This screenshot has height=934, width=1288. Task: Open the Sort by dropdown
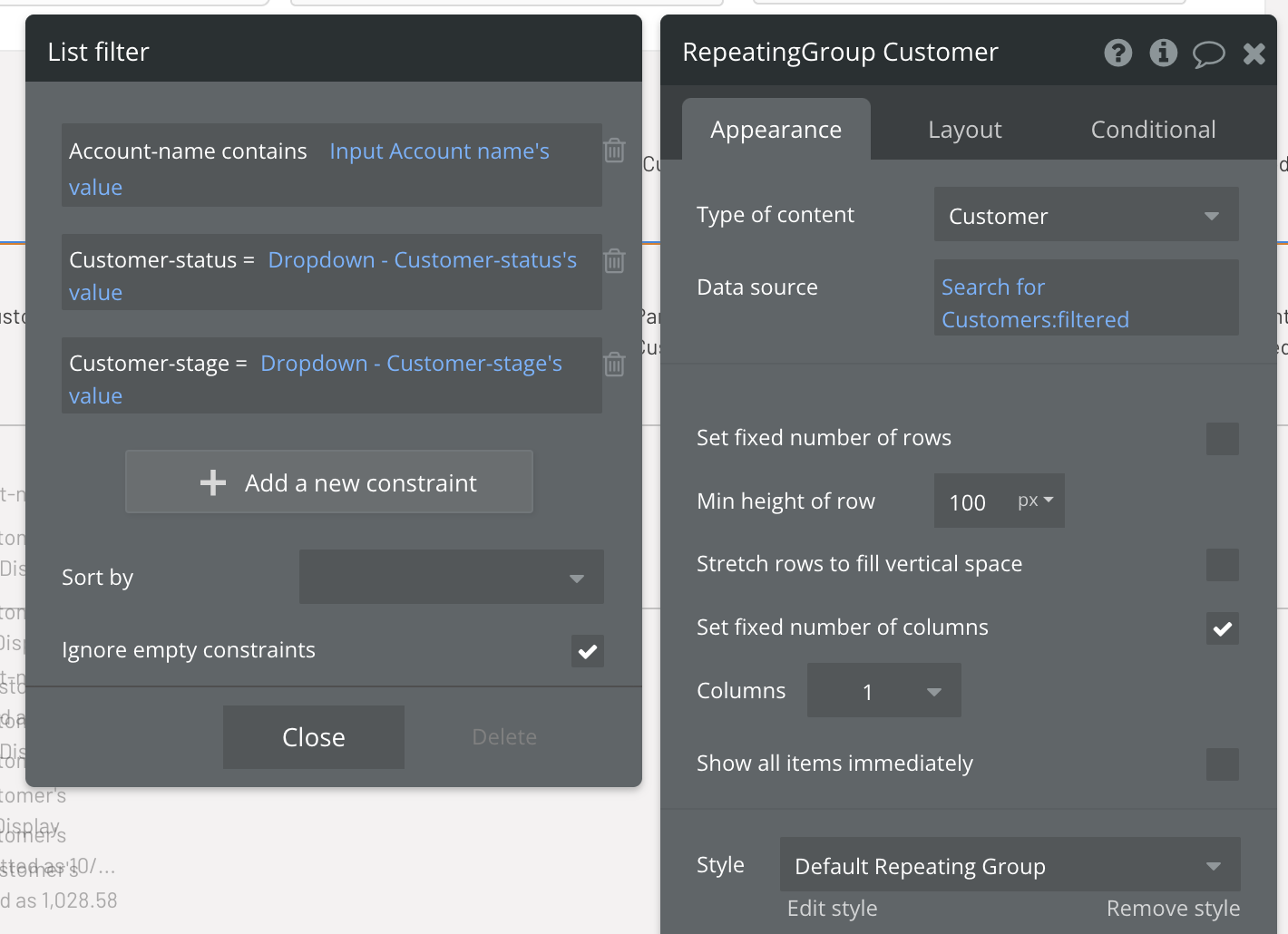tap(451, 578)
